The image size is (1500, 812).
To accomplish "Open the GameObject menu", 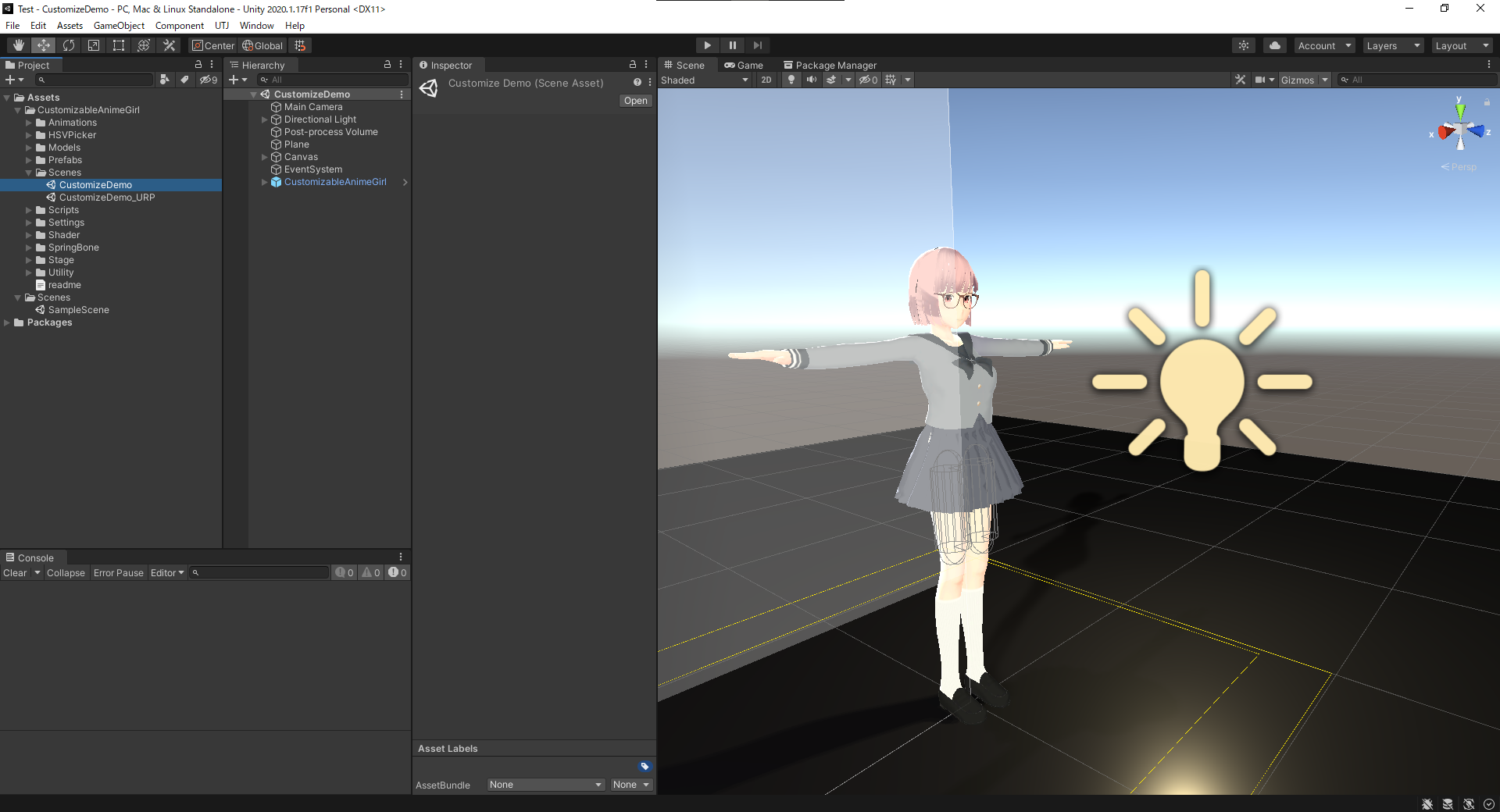I will coord(119,26).
